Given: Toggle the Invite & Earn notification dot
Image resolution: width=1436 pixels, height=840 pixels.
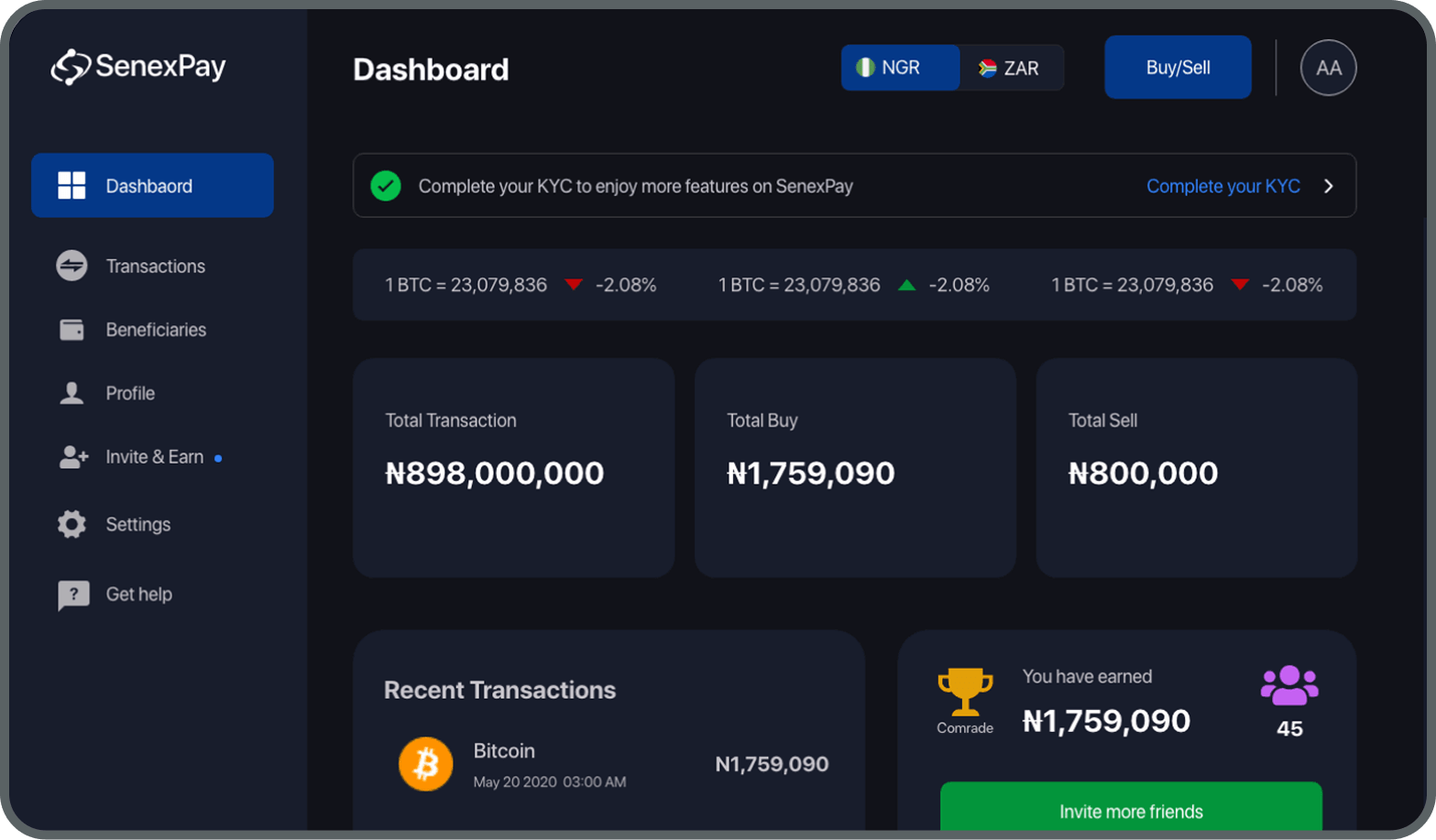Looking at the screenshot, I should (218, 457).
